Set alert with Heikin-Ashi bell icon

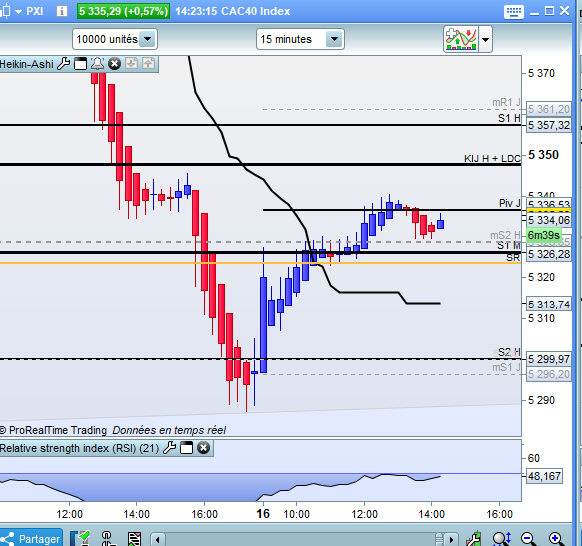97,64
